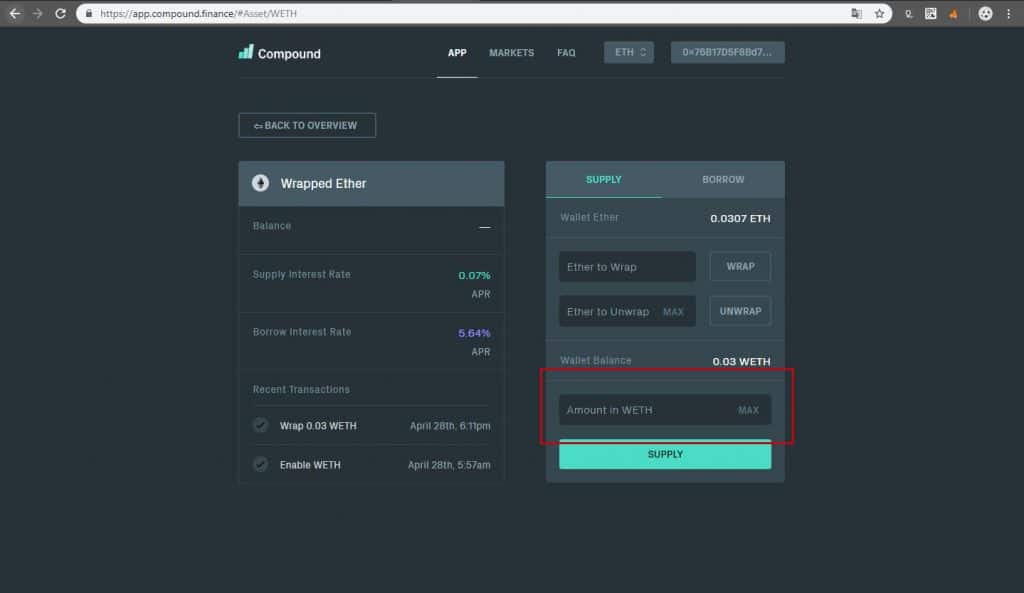Viewport: 1024px width, 593px height.
Task: Open the MARKETS nav item
Action: tap(511, 53)
